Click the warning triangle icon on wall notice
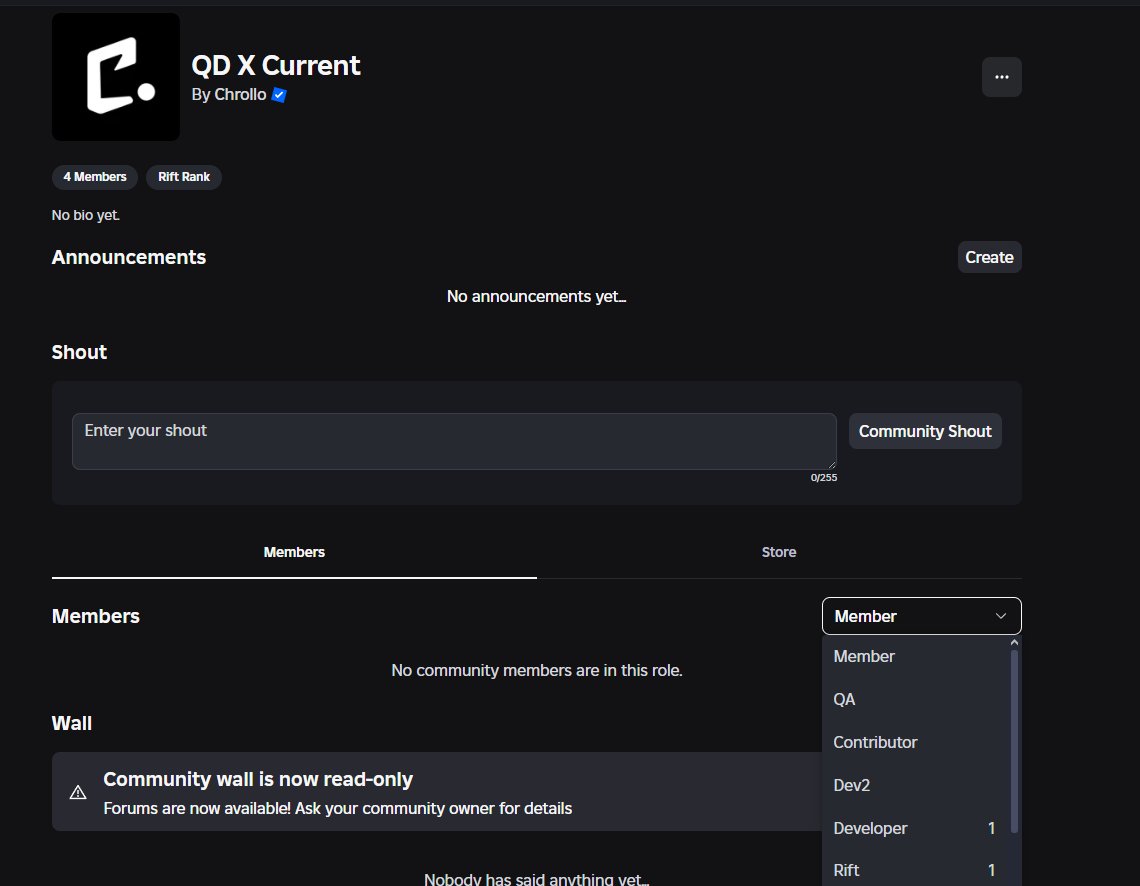Screen dimensions: 1140x886 click(x=78, y=792)
